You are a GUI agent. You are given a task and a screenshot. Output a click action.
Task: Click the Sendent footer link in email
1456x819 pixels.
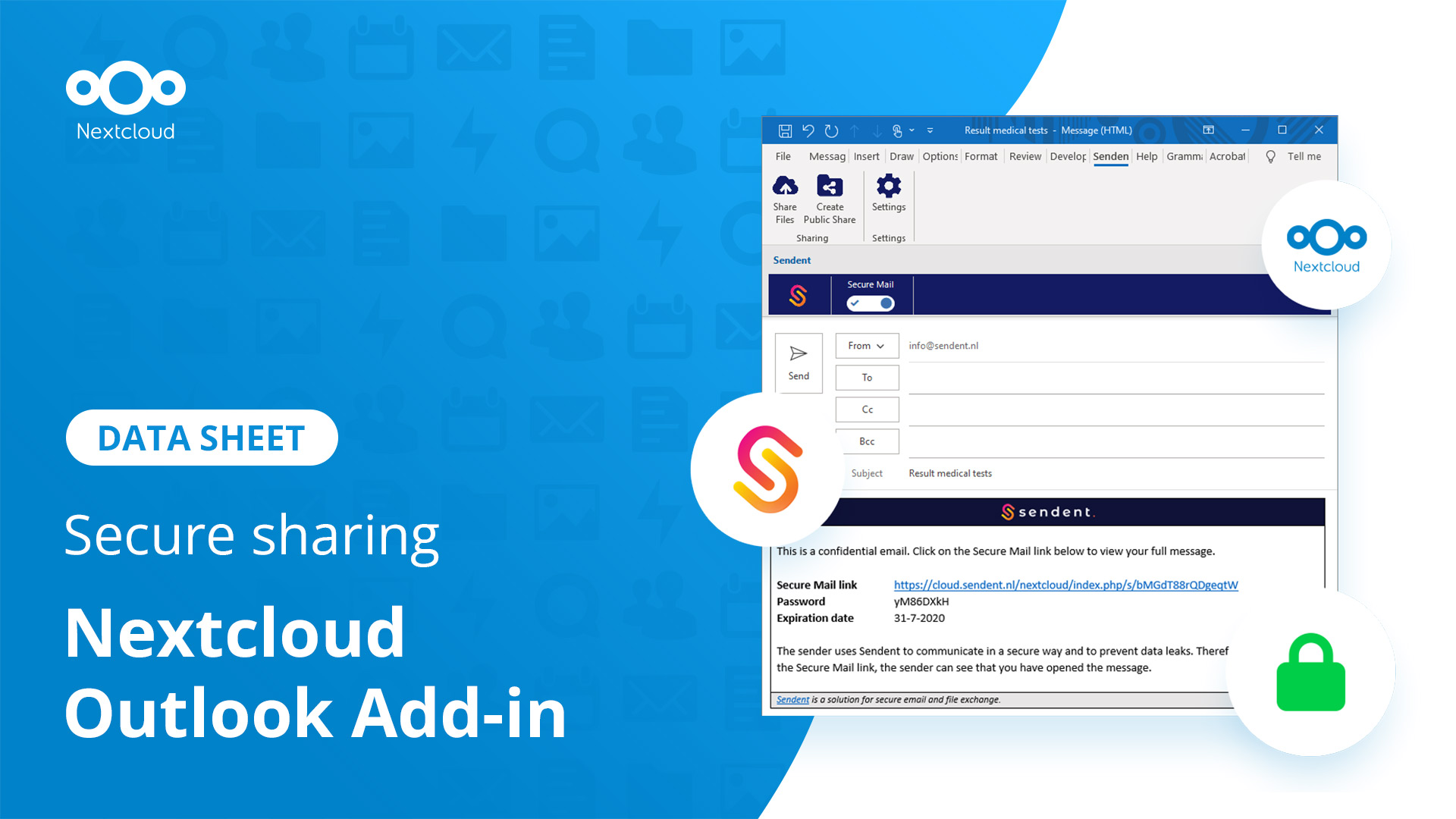793,700
